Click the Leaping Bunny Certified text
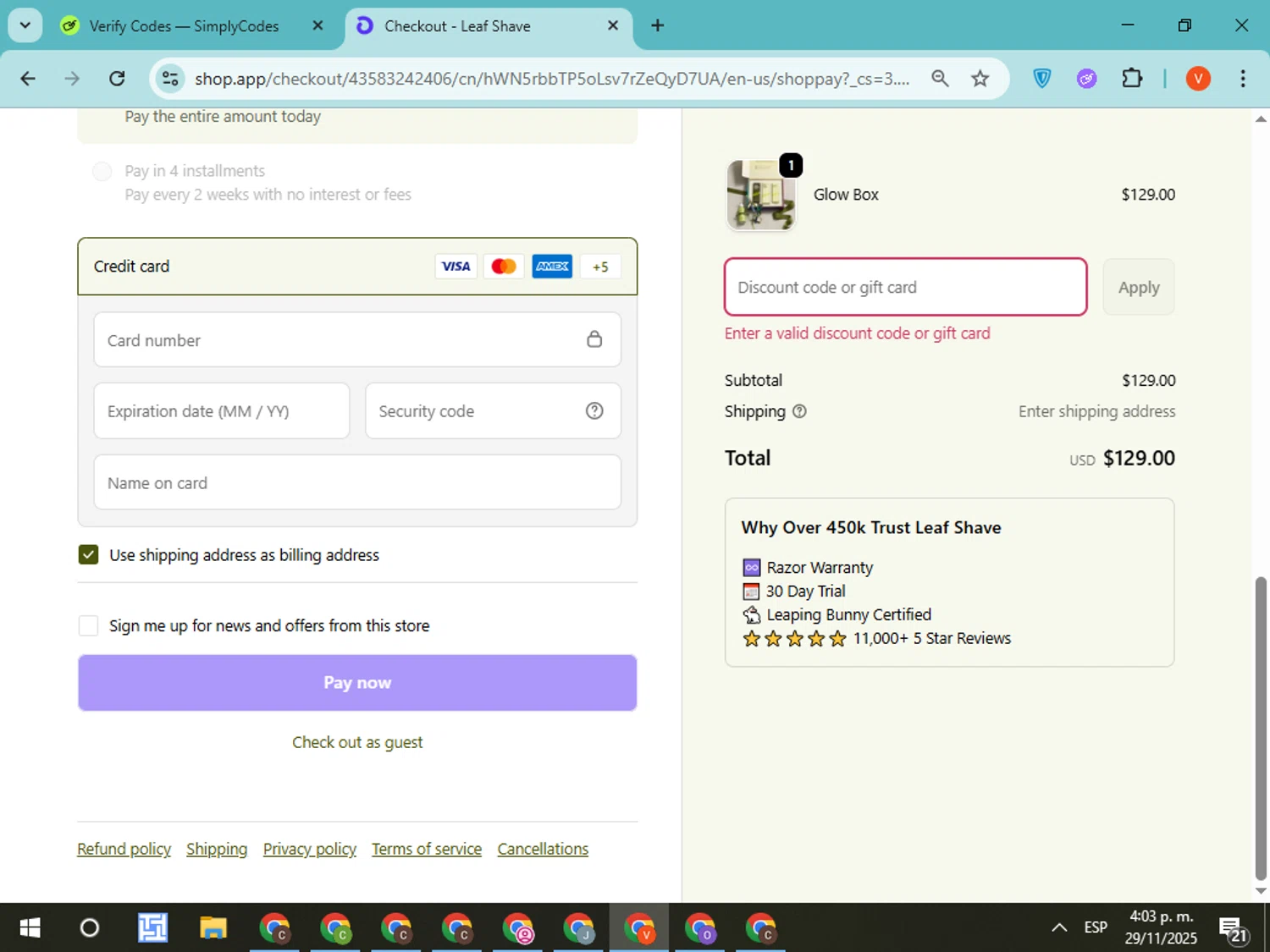 click(x=849, y=614)
